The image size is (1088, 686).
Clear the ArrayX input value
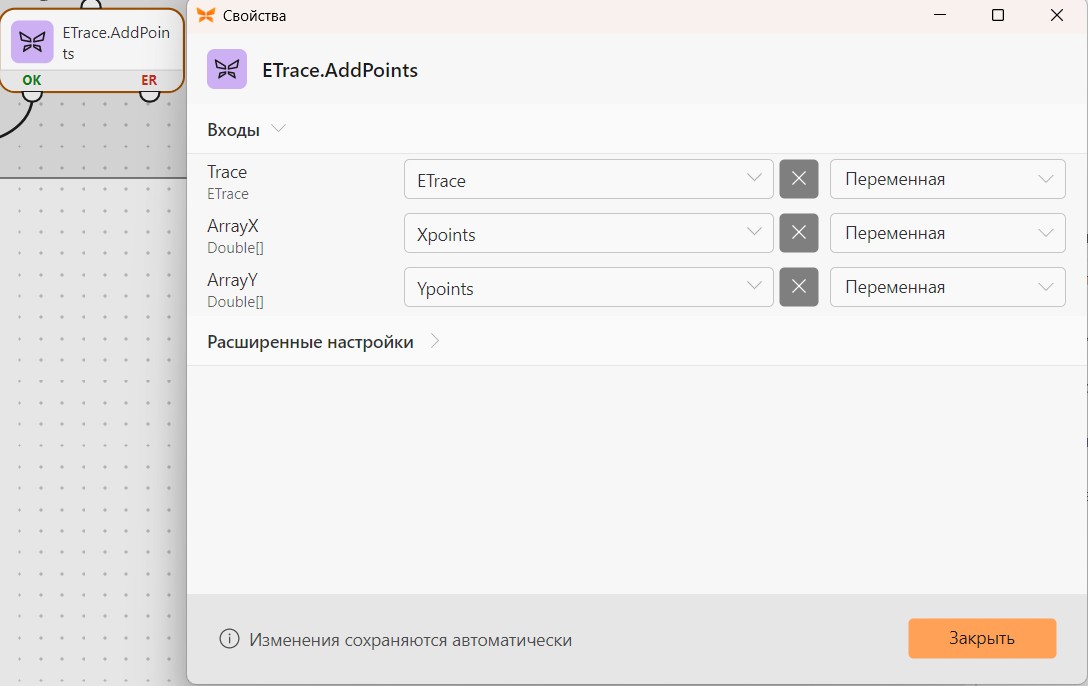tap(799, 233)
